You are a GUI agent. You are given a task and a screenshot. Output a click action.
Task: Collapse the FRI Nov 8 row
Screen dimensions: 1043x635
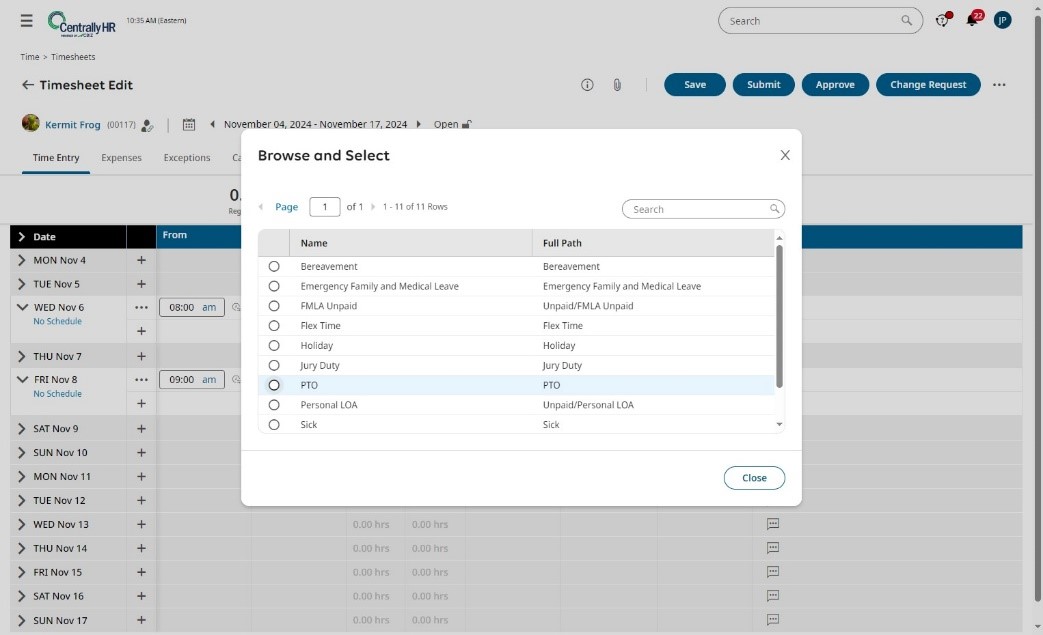click(22, 380)
